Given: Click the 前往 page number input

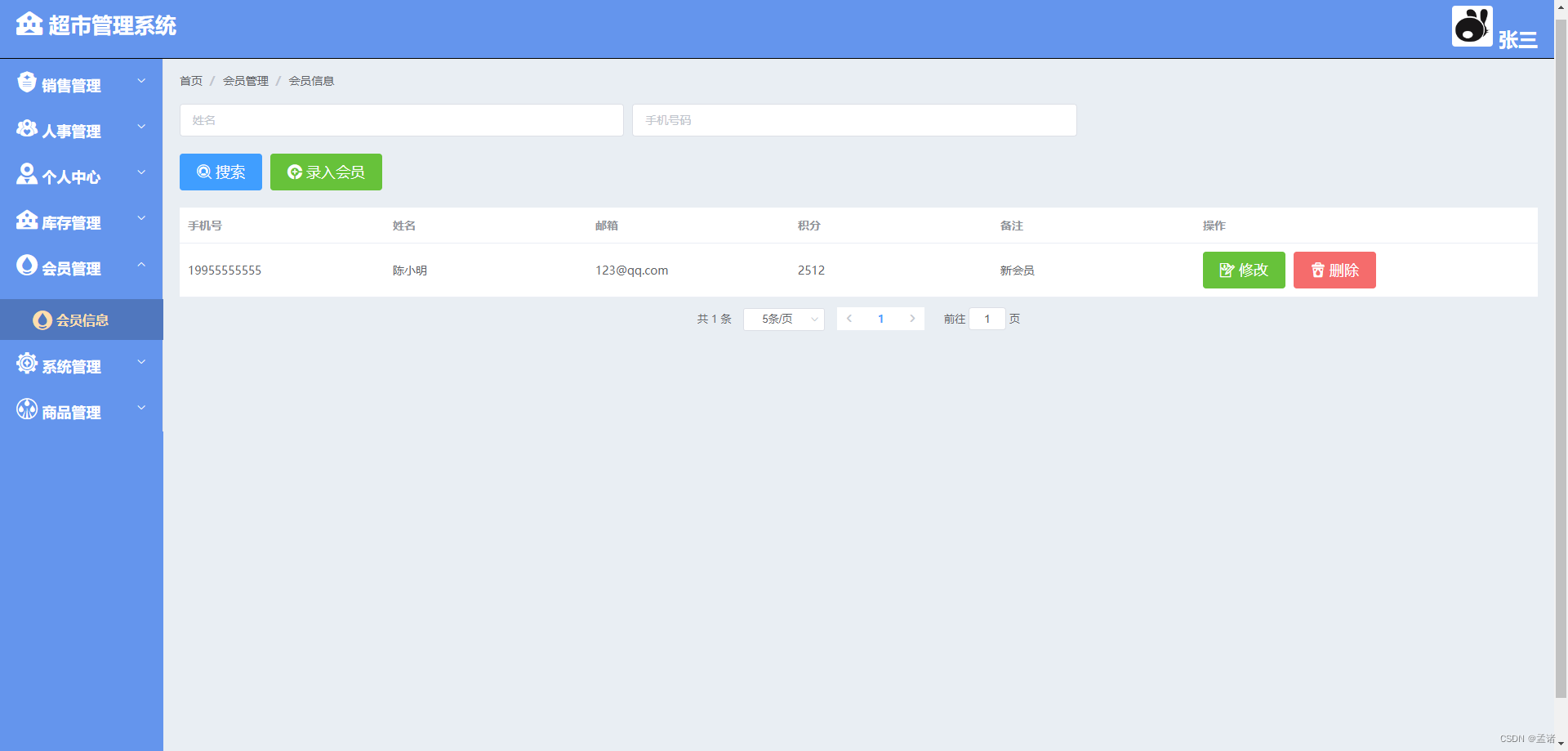Looking at the screenshot, I should (x=987, y=319).
